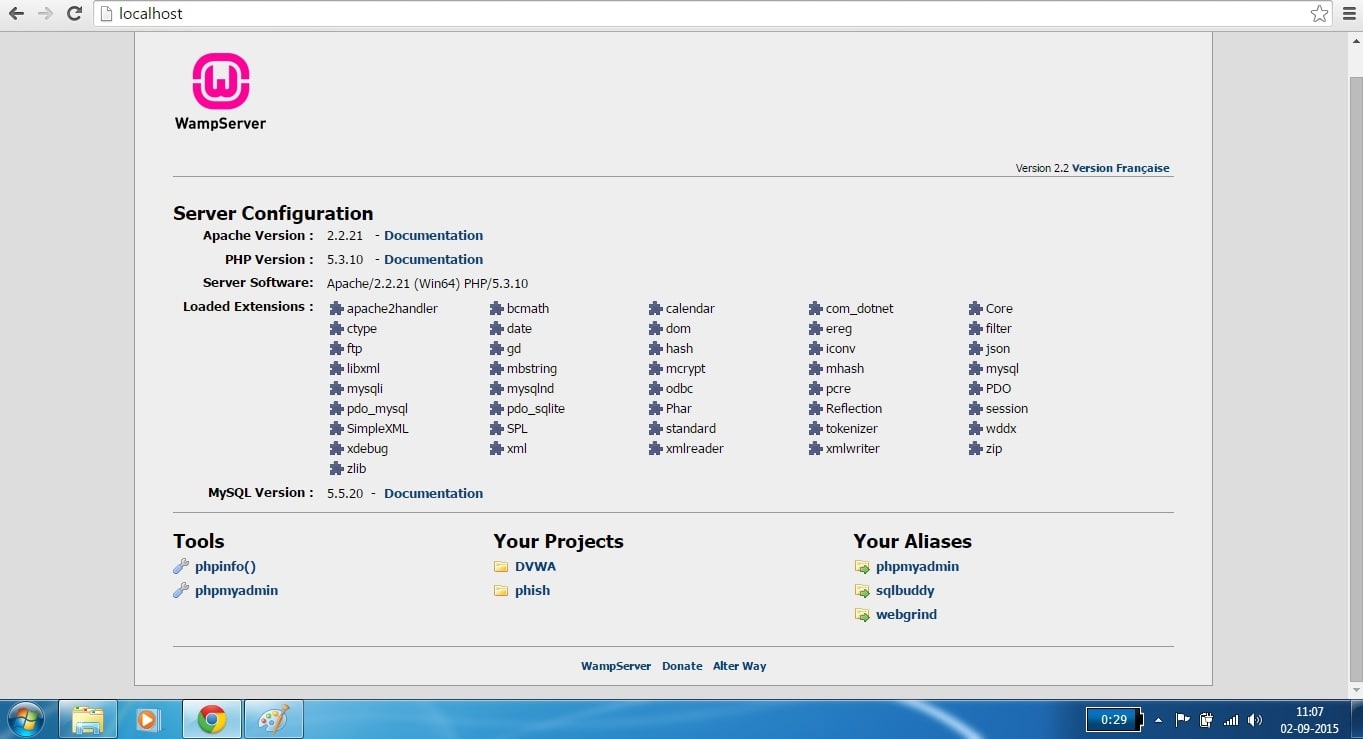Click the pdo_mysql extension text
1363x739 pixels.
377,408
